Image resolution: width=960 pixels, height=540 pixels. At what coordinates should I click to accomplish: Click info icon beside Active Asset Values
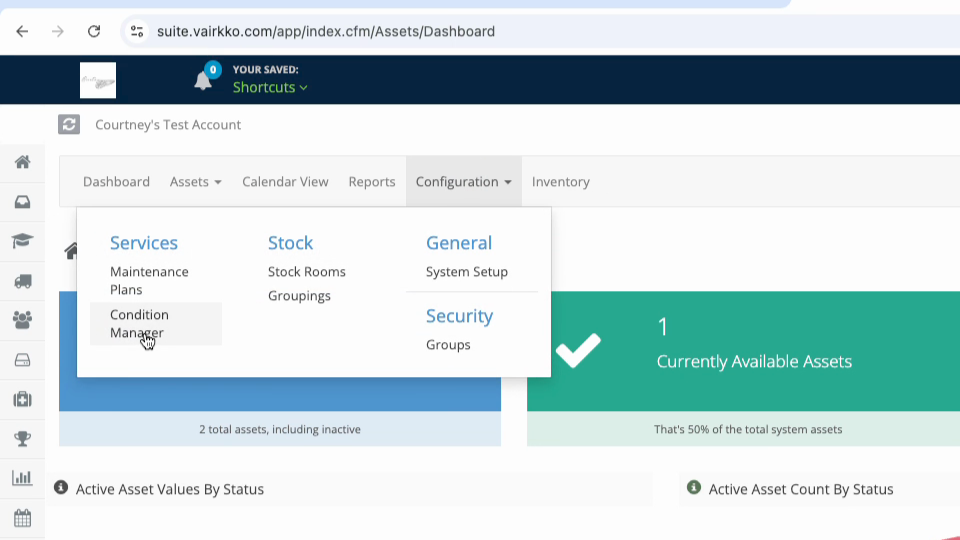click(x=61, y=487)
